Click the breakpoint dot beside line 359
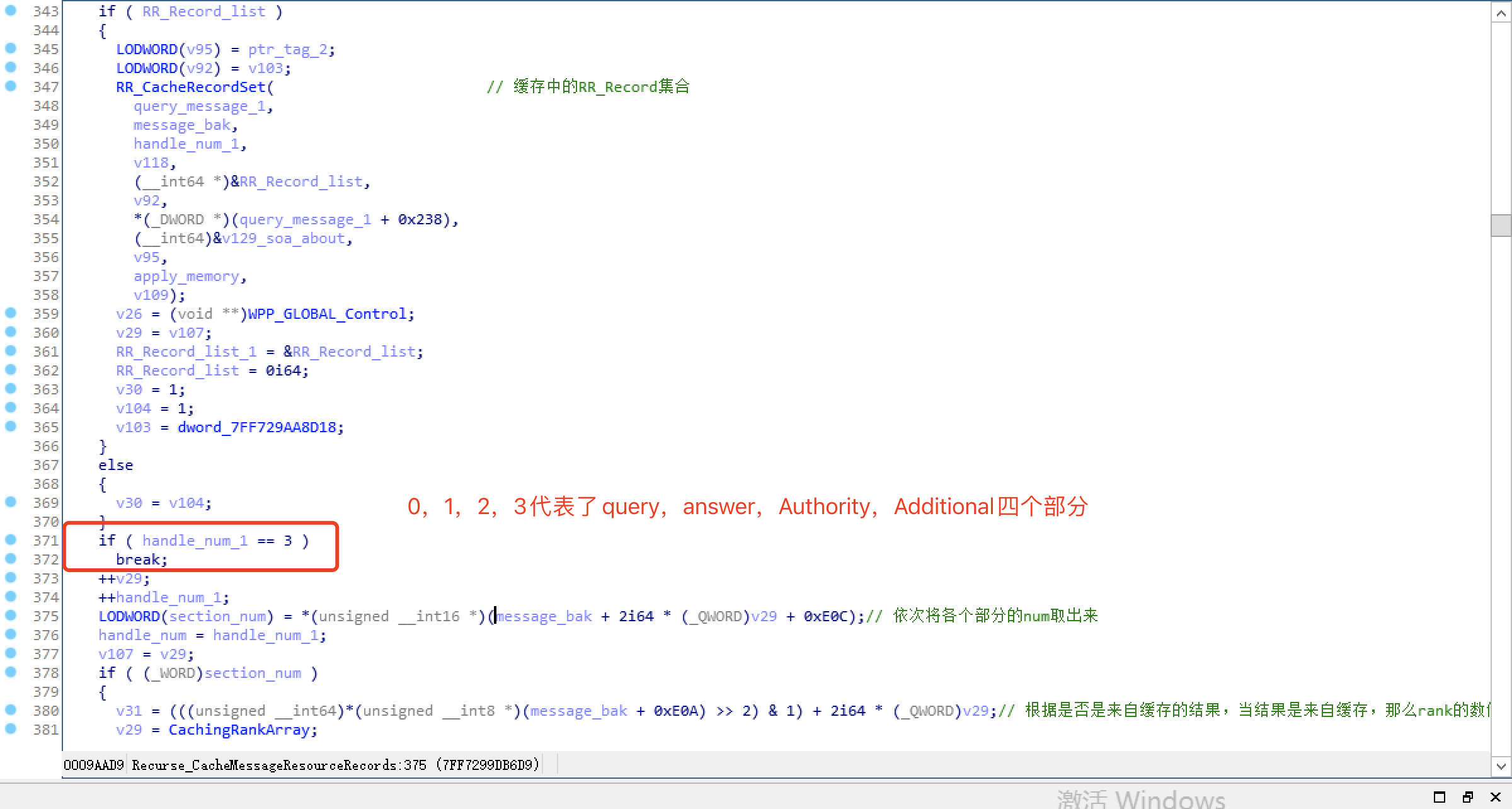This screenshot has height=809, width=1512. click(x=11, y=313)
